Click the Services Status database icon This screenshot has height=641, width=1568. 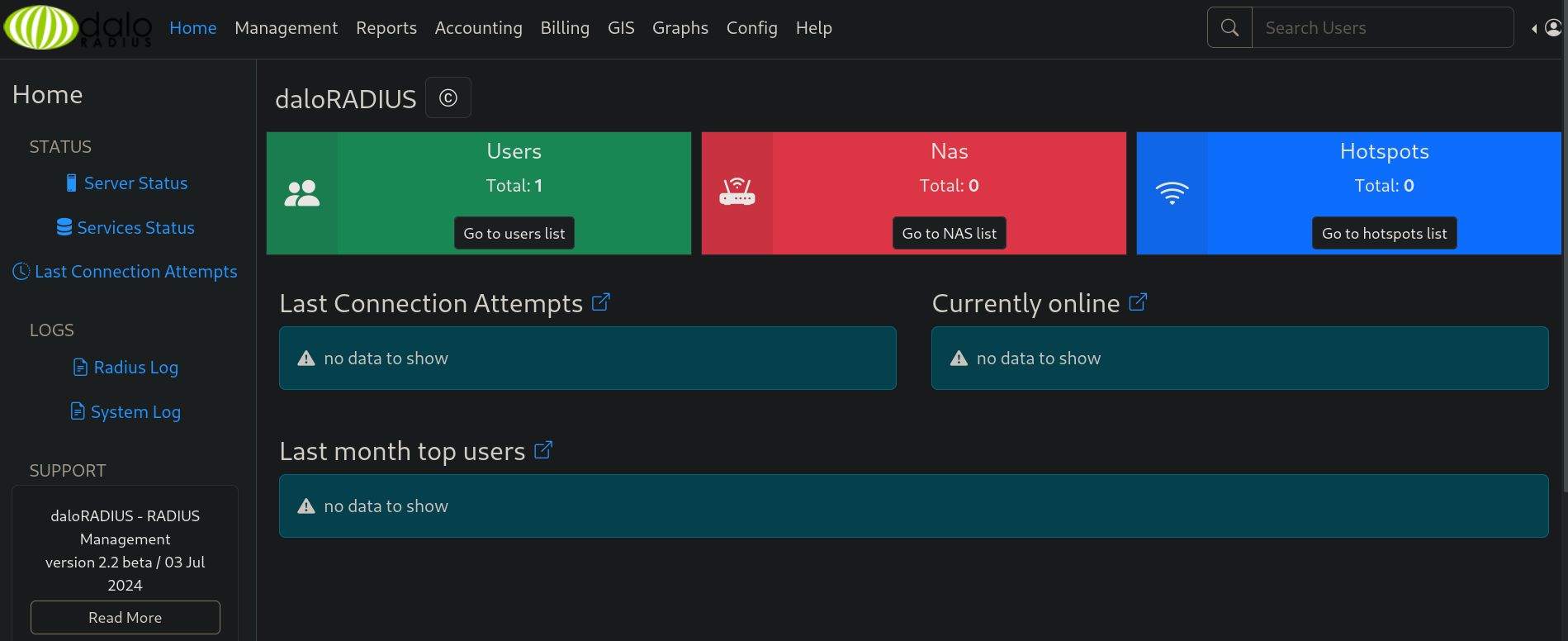tap(64, 227)
